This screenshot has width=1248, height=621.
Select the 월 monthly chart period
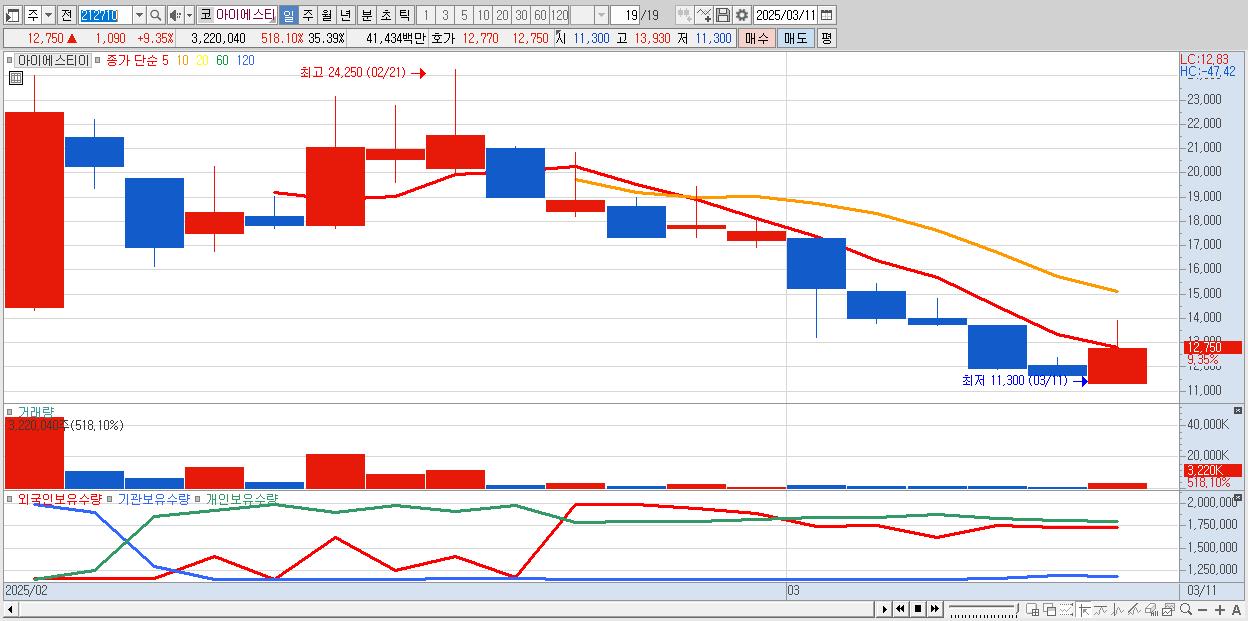[326, 15]
